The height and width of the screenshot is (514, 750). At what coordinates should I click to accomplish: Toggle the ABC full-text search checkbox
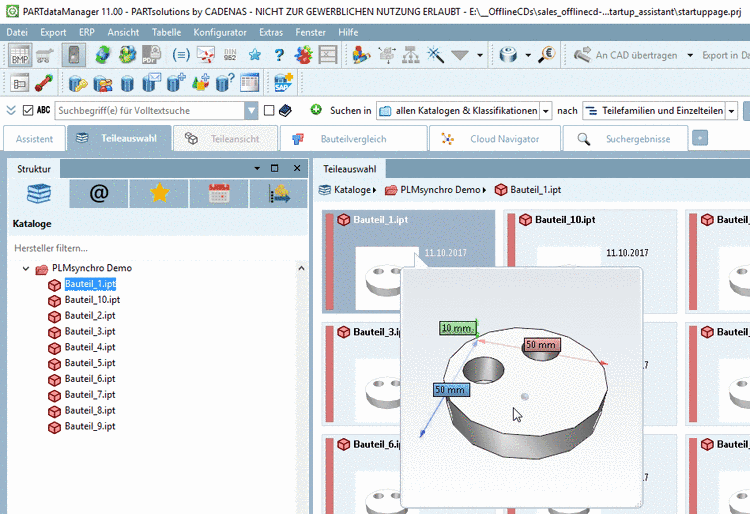click(x=28, y=110)
